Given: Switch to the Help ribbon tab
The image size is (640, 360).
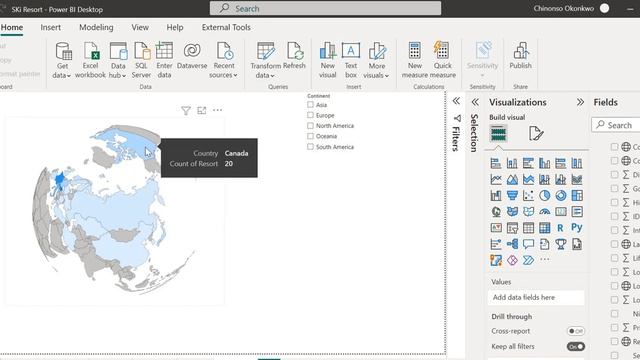Looking at the screenshot, I should point(175,27).
